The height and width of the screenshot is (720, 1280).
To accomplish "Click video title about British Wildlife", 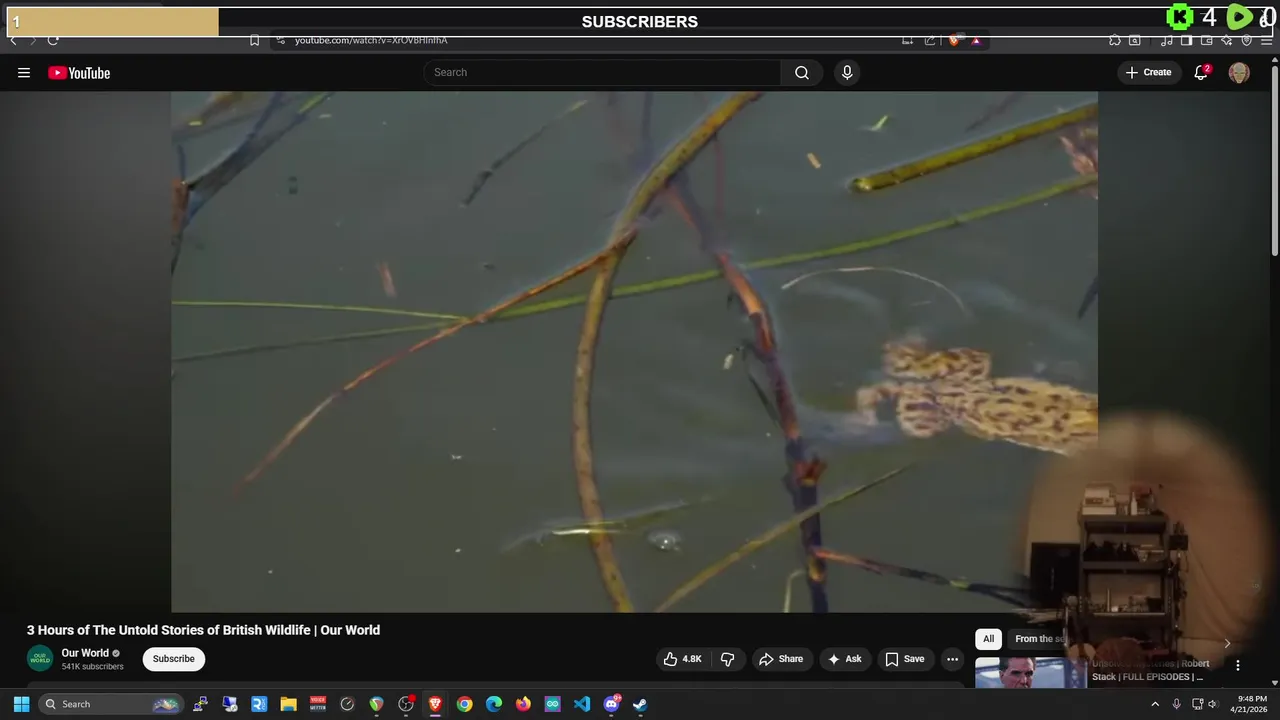I will pyautogui.click(x=203, y=630).
